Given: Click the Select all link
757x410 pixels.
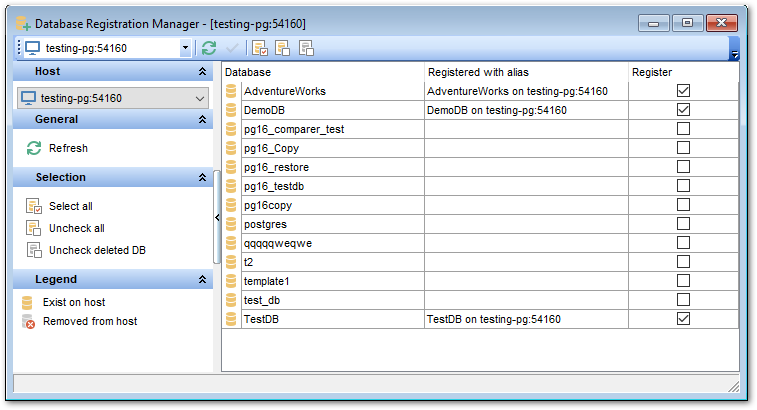Looking at the screenshot, I should point(71,206).
